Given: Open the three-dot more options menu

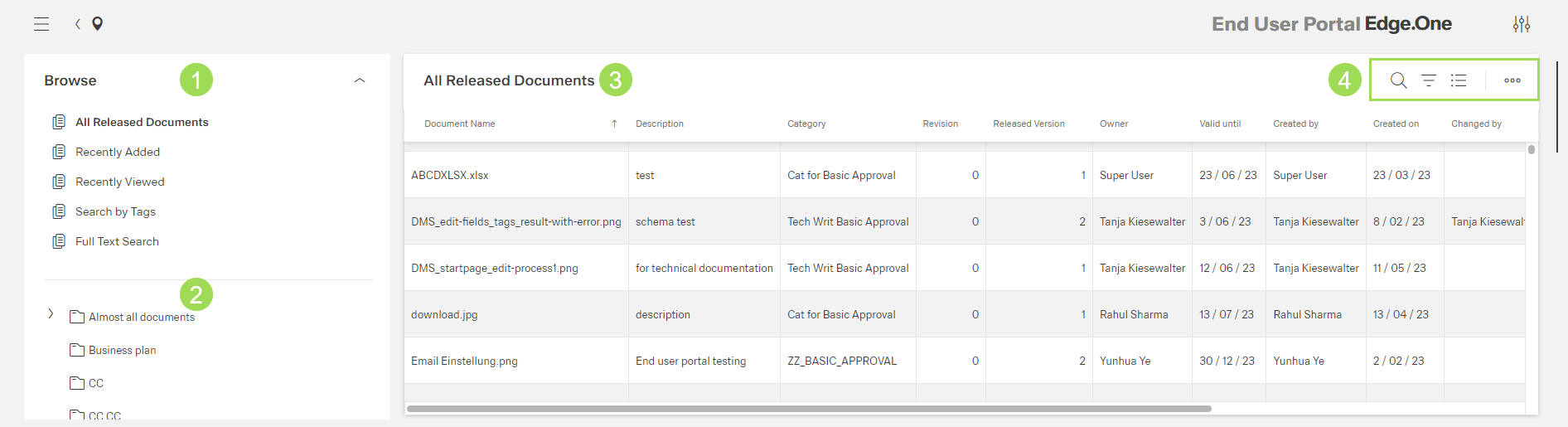Looking at the screenshot, I should (1512, 80).
